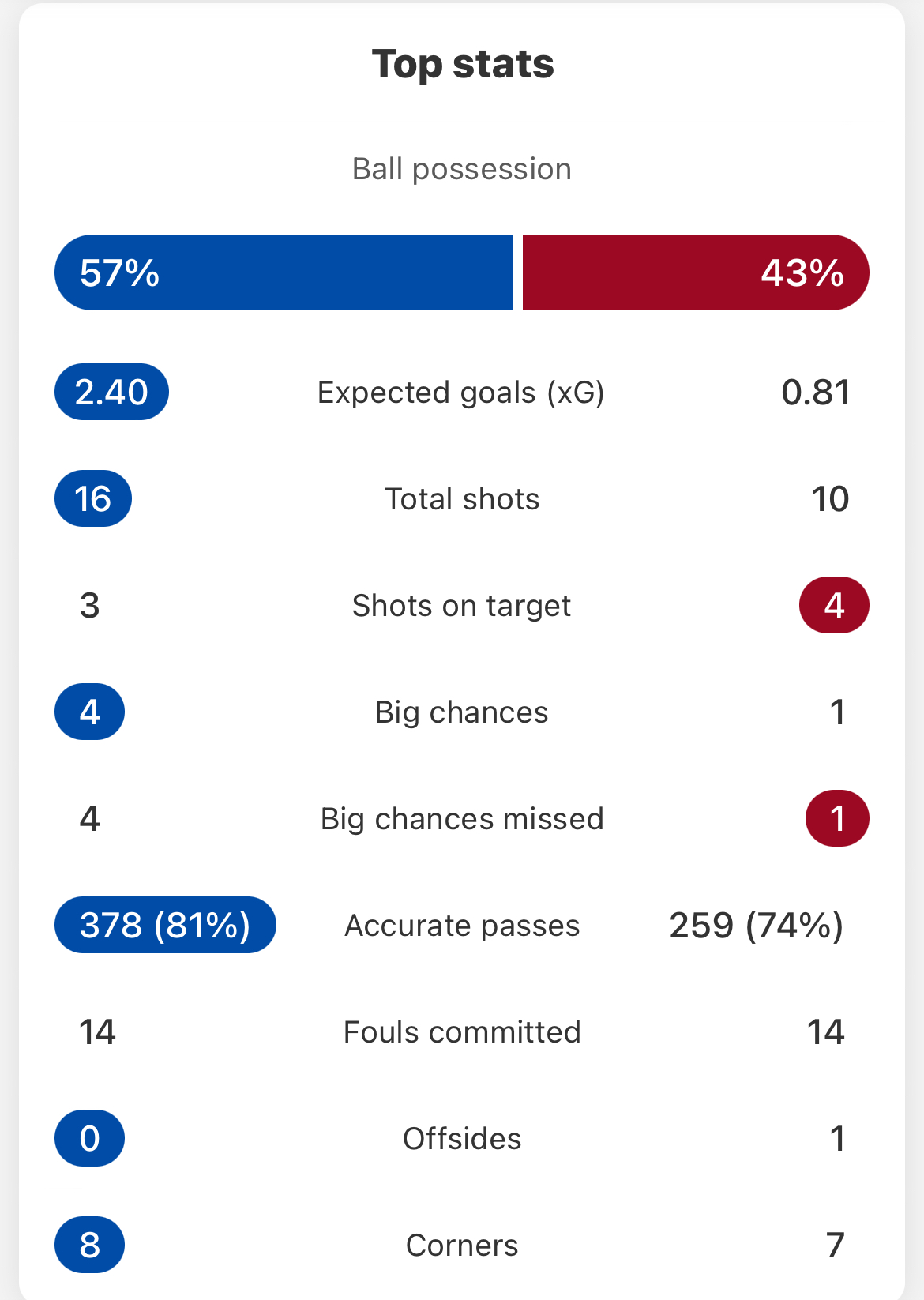
Task: Click the 2.40 expected goals badge
Action: tap(111, 392)
